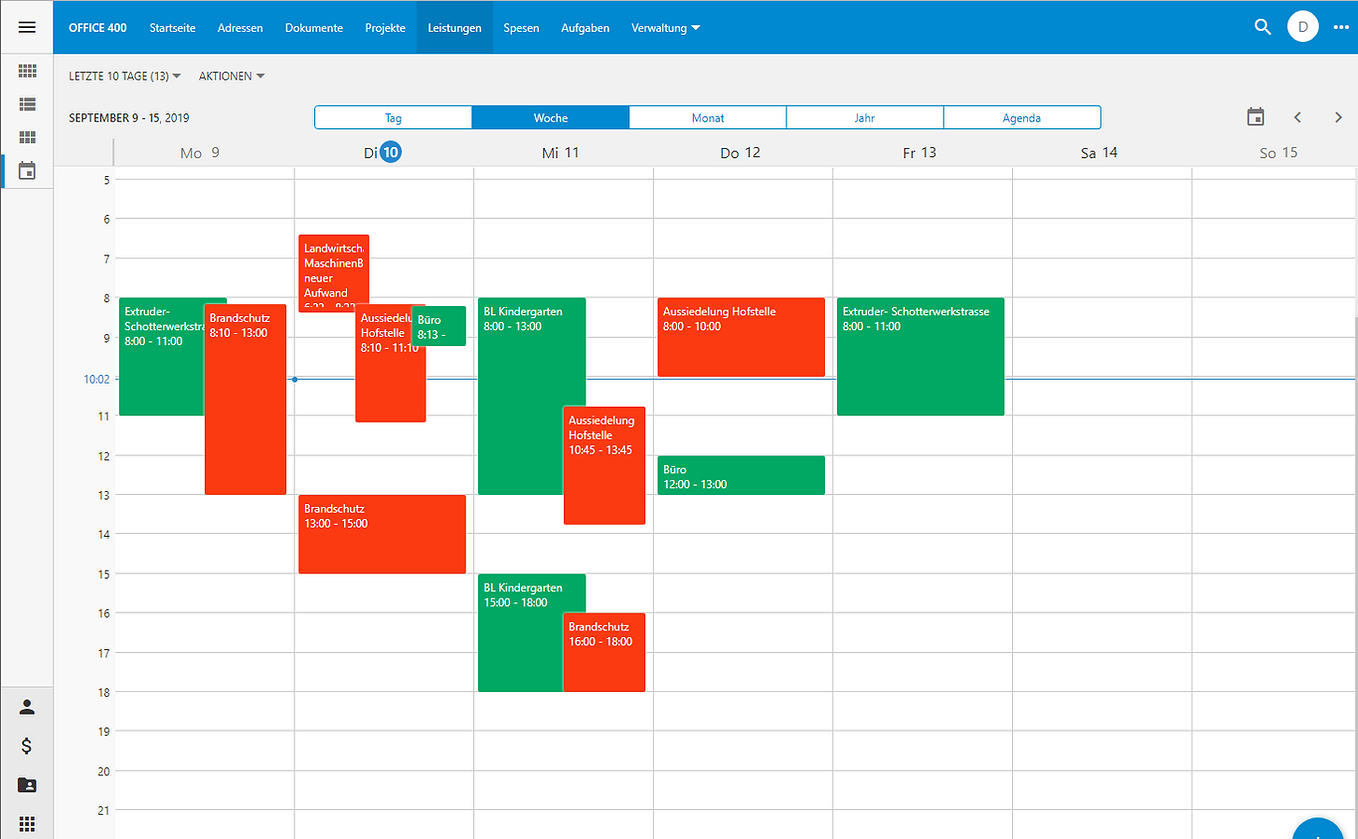The image size is (1358, 839).
Task: Expand the Letzte 10 Tage filter dropdown
Action: click(125, 76)
